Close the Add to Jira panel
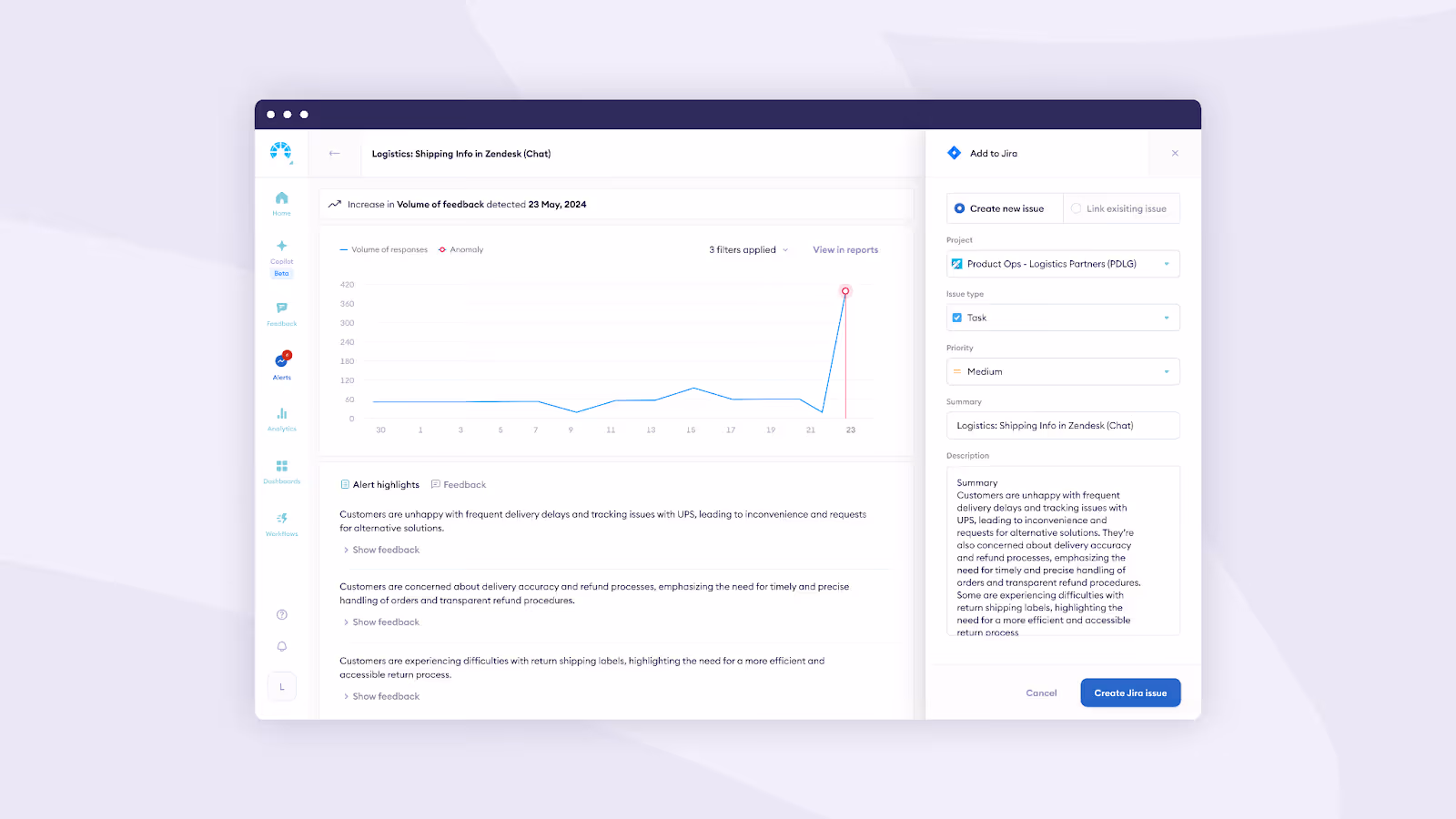Image resolution: width=1456 pixels, height=819 pixels. click(1175, 153)
